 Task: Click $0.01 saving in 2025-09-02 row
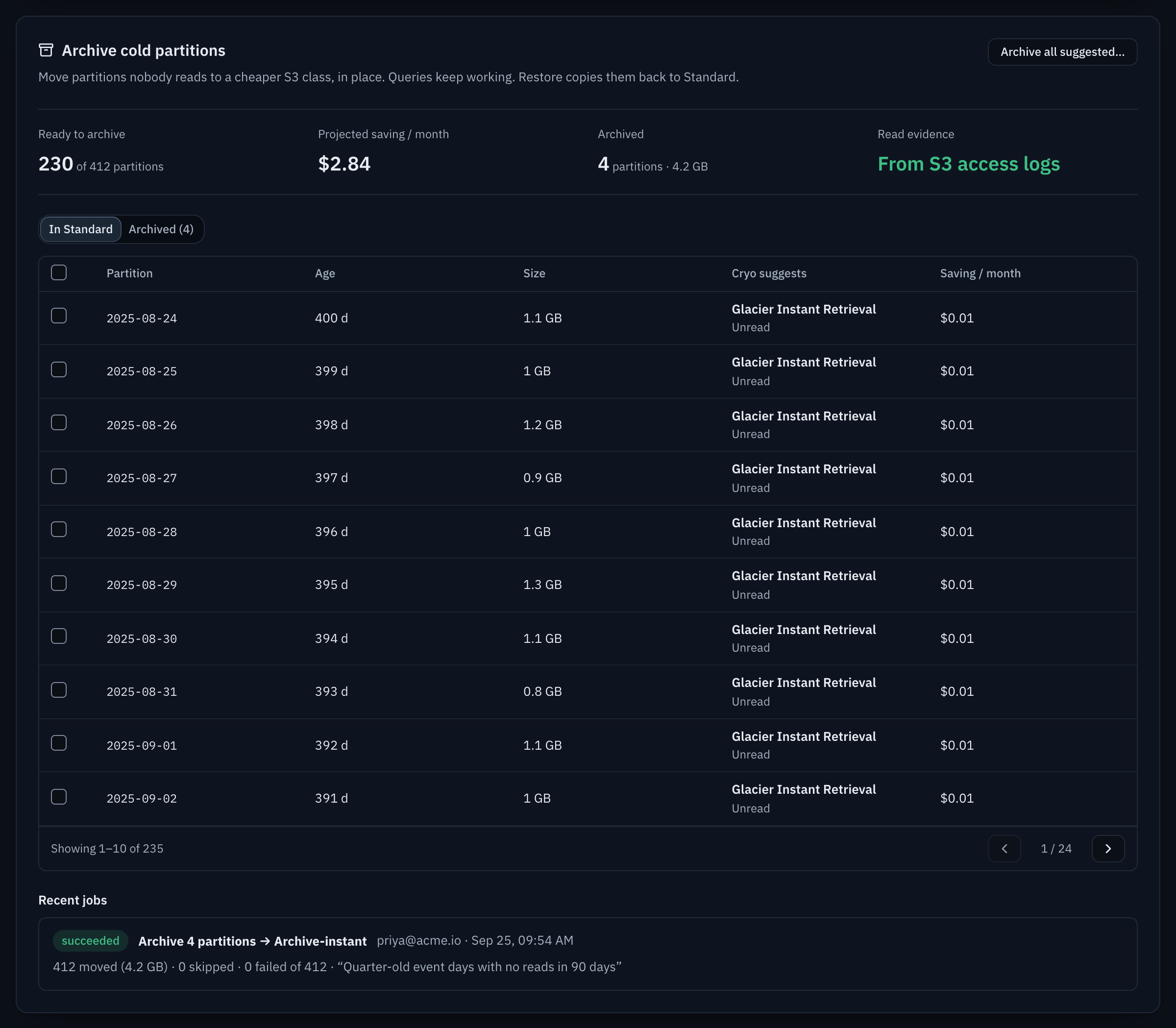click(x=956, y=798)
